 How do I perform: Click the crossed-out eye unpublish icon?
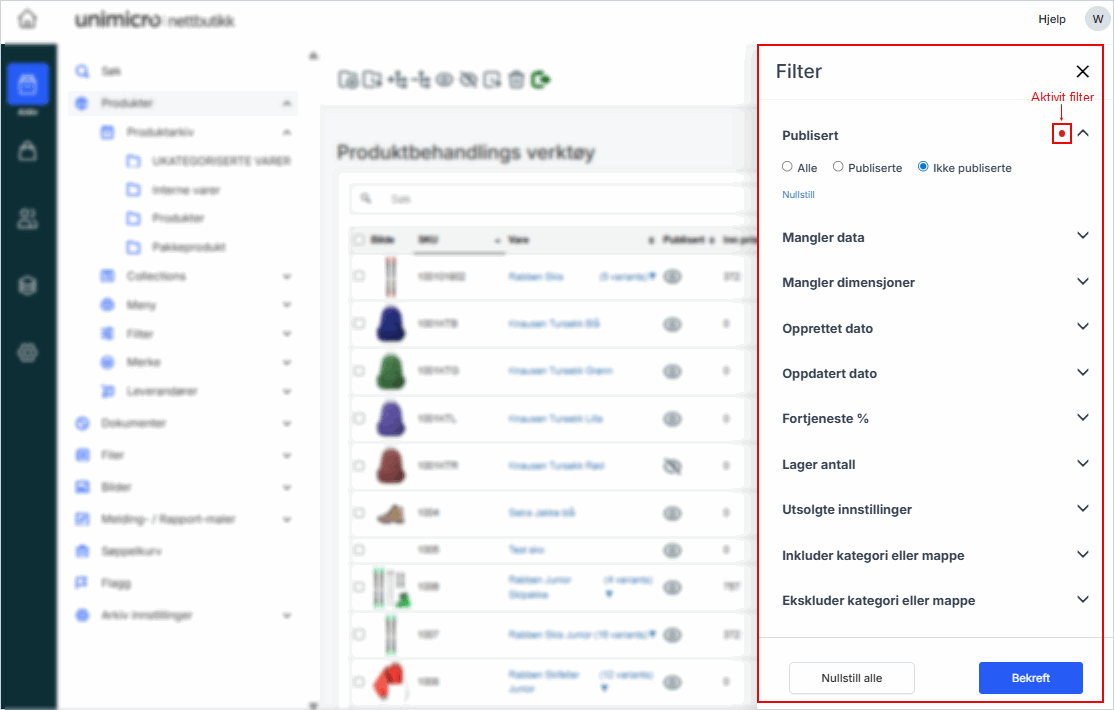pos(468,80)
